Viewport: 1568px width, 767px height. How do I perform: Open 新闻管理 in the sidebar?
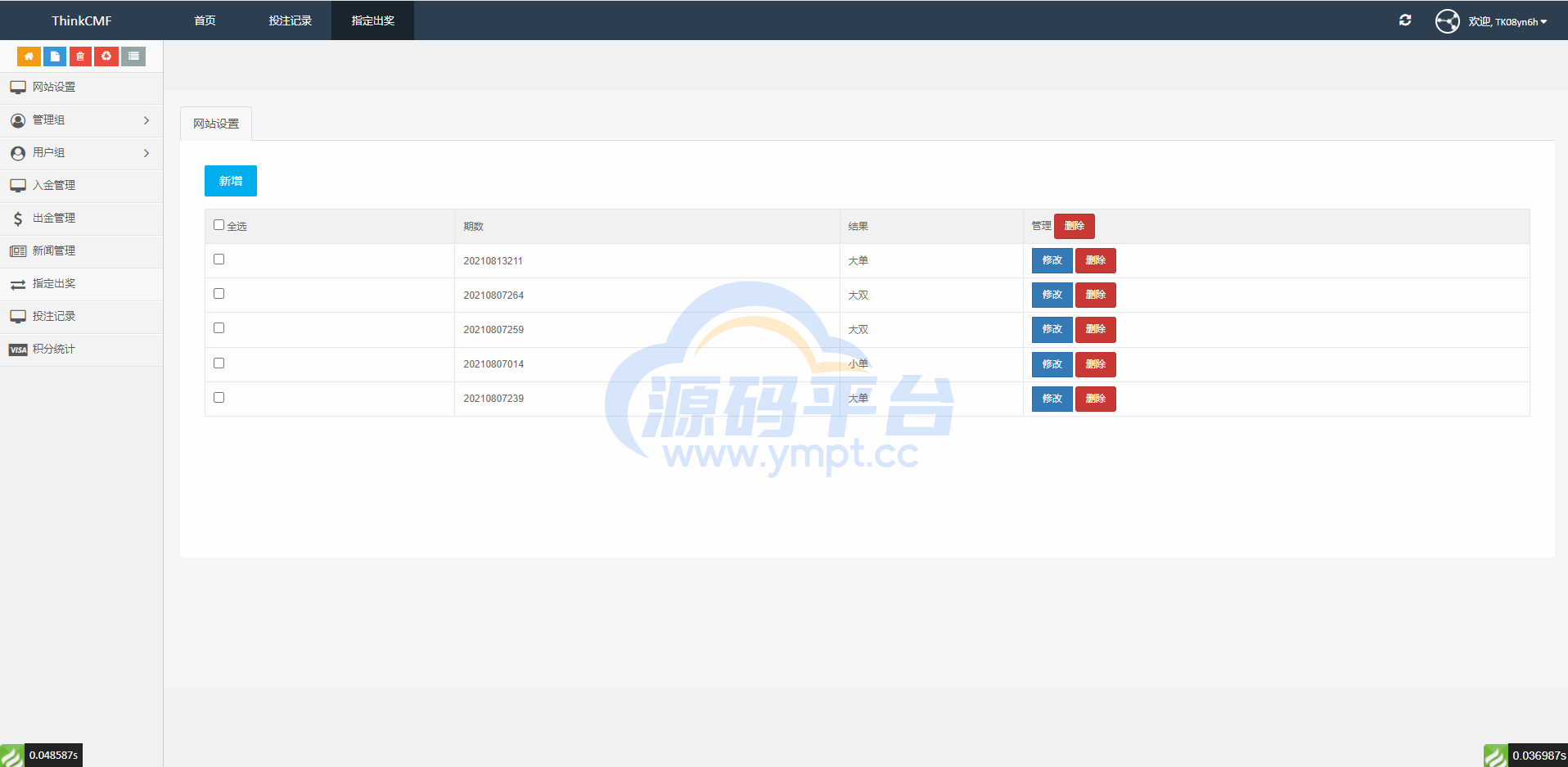coord(82,251)
